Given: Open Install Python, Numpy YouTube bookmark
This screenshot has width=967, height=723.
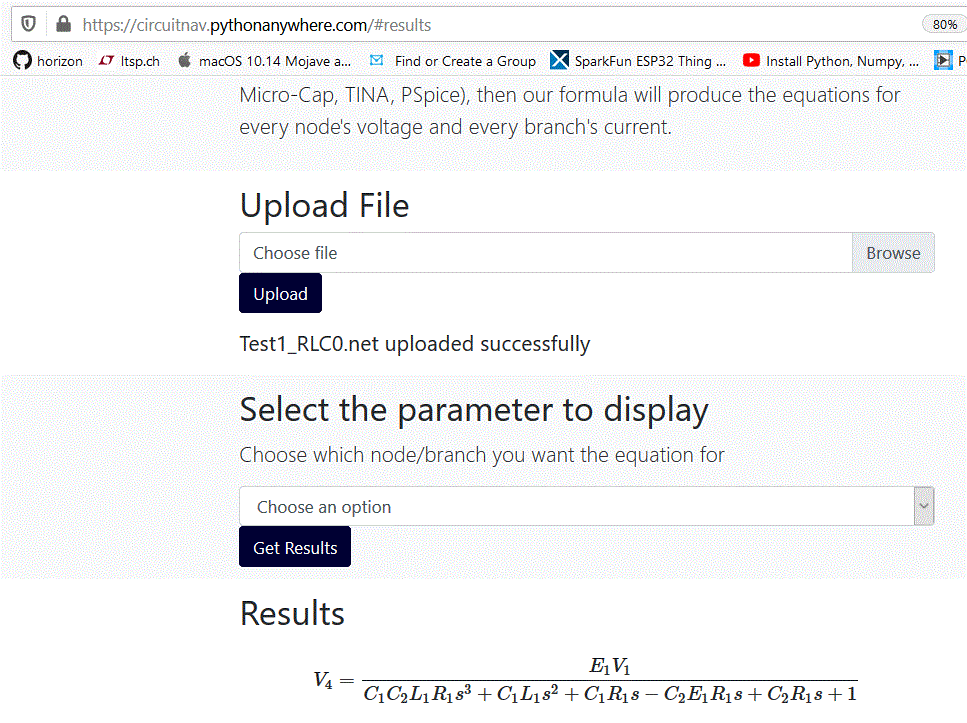Looking at the screenshot, I should point(831,61).
